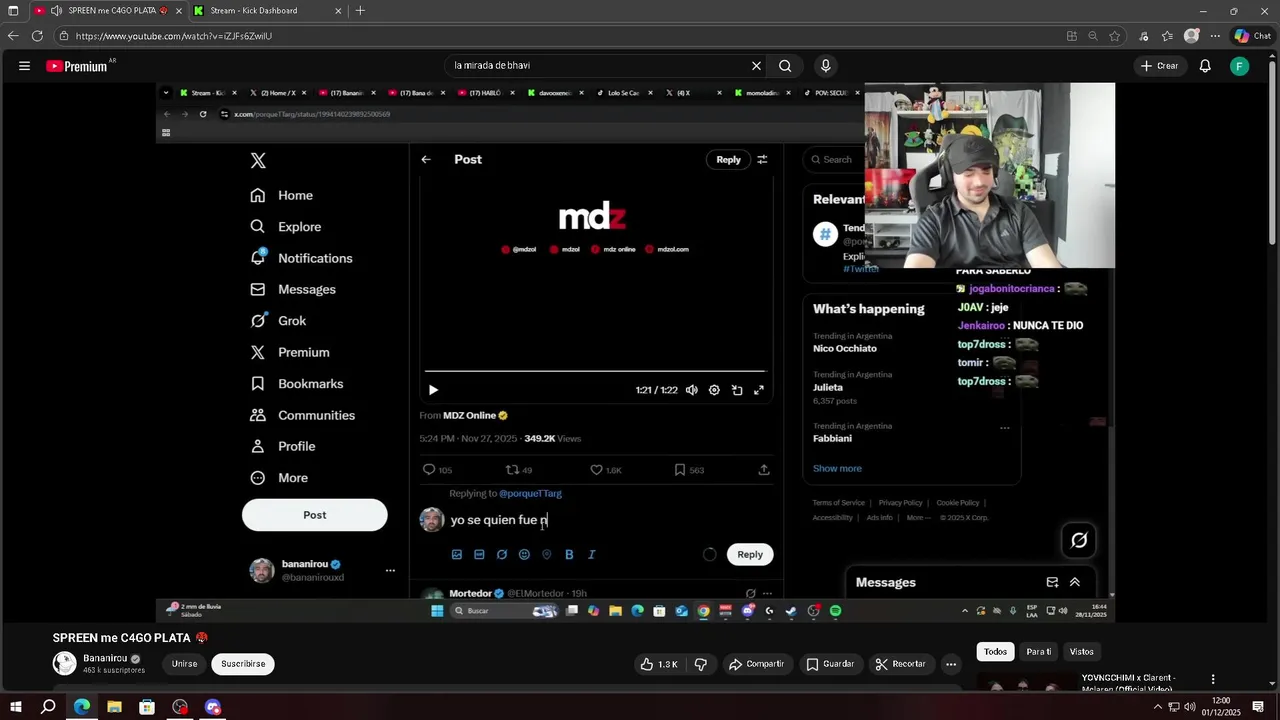
Task: Click the 463 k suscriptores text
Action: pyautogui.click(x=114, y=670)
